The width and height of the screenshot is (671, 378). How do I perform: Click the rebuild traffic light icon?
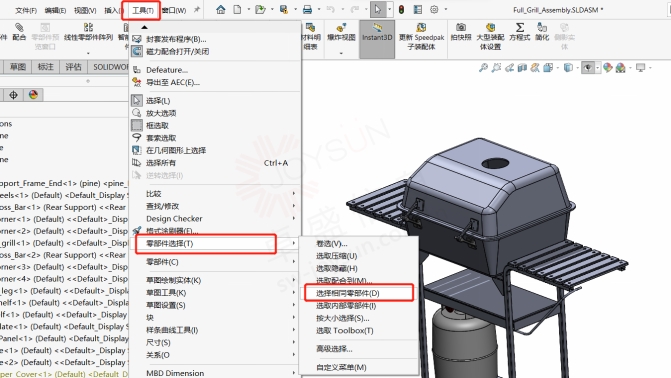click(x=401, y=9)
